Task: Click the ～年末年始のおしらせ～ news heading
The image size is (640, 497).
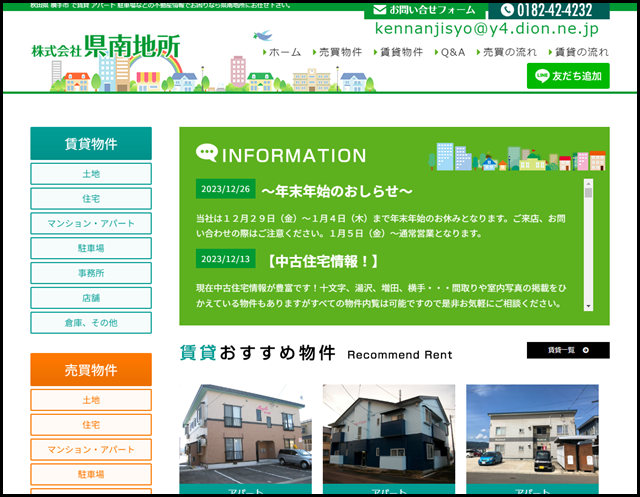Action: pyautogui.click(x=337, y=191)
